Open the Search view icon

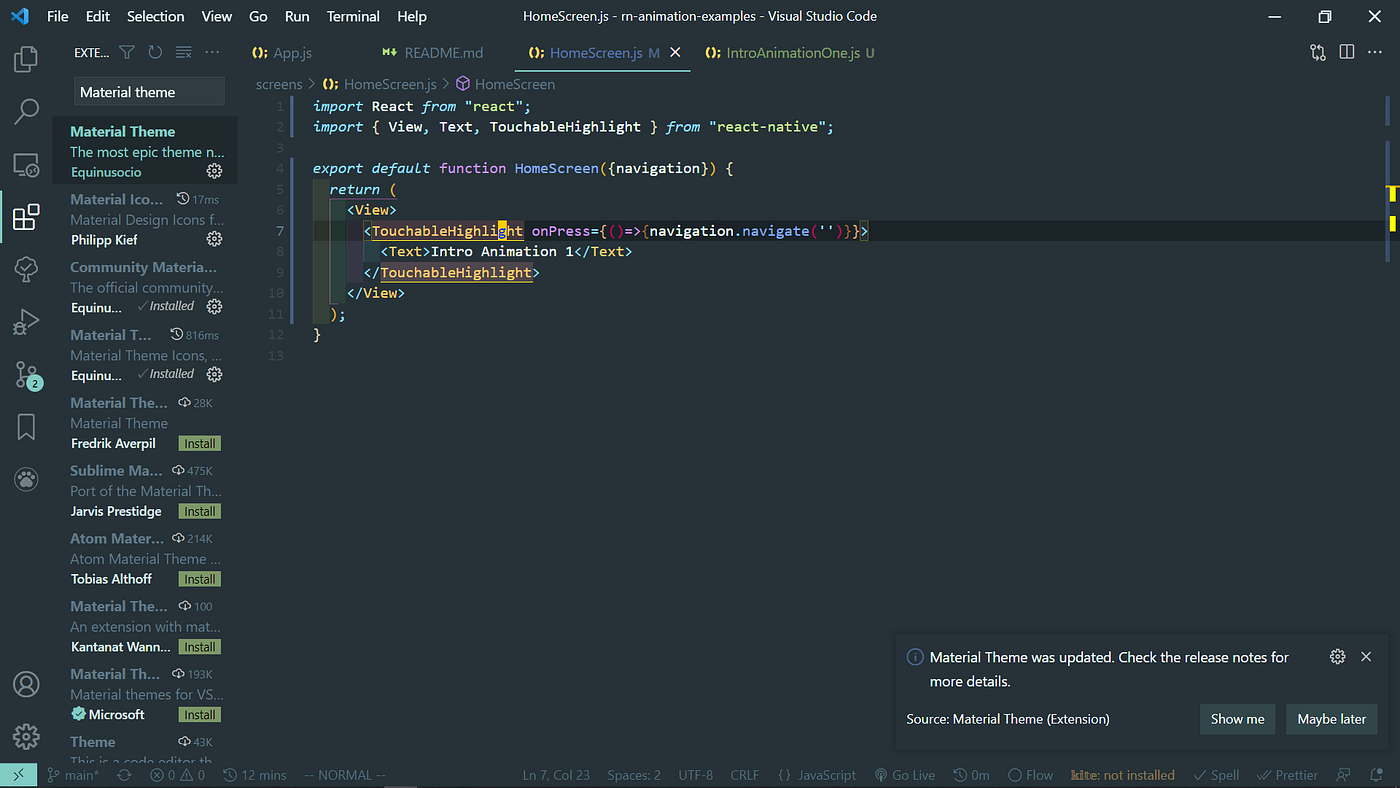pyautogui.click(x=26, y=111)
